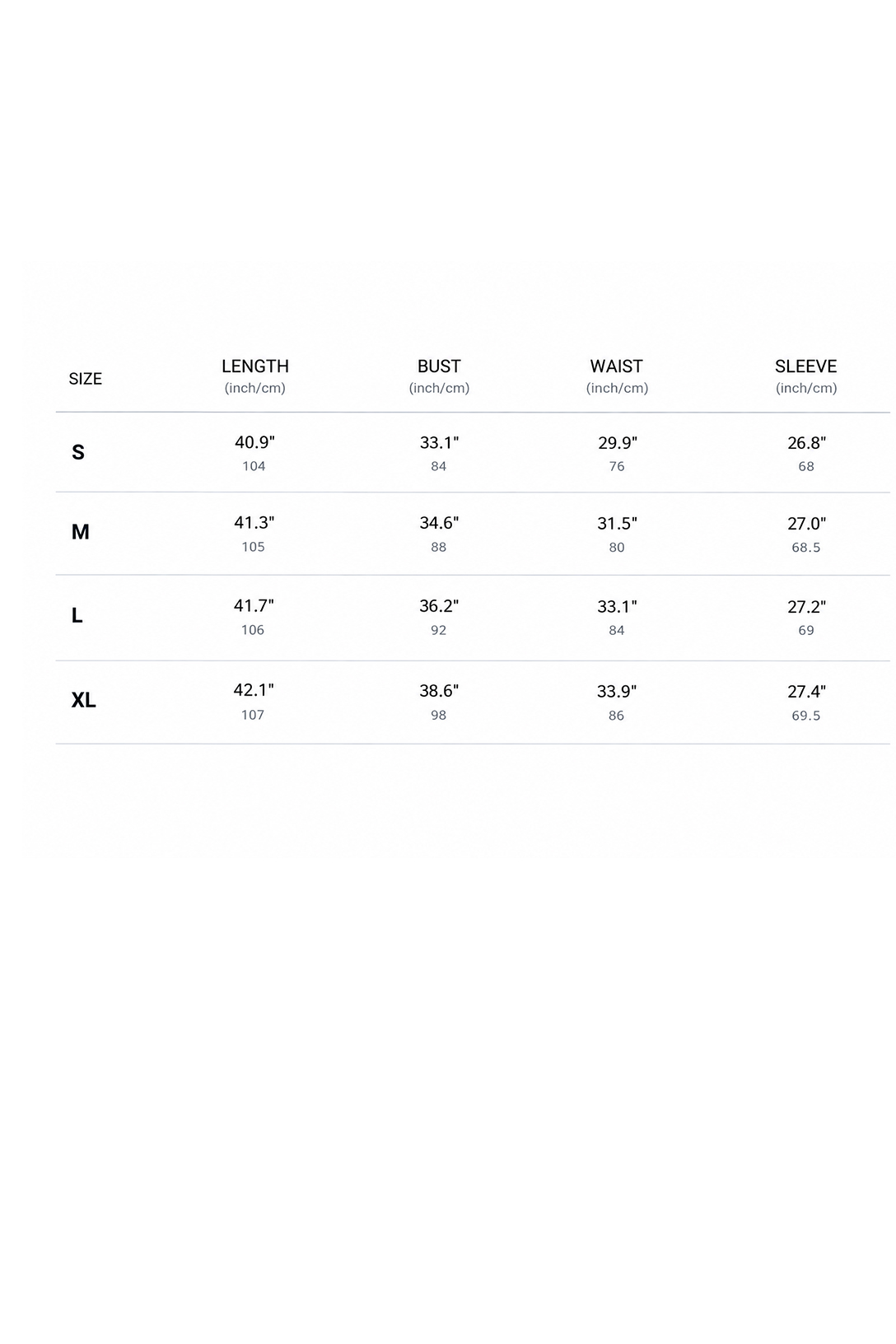
Task: Click the 68.5 cm sleeve value
Action: (x=806, y=548)
